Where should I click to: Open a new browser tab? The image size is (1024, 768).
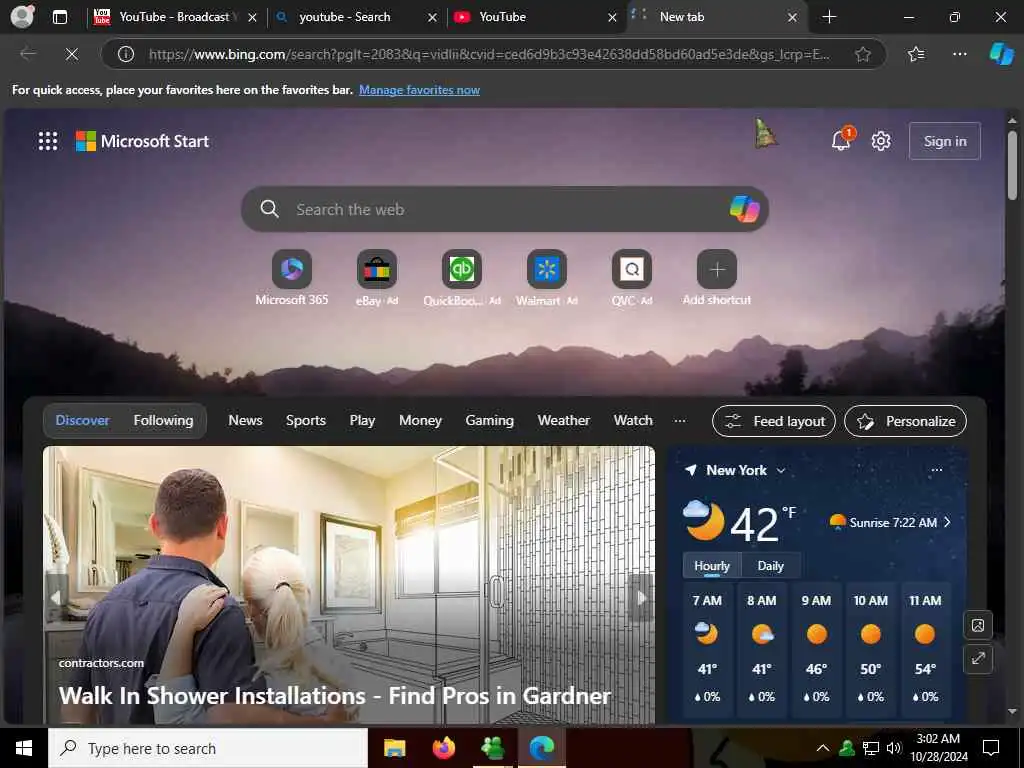click(x=829, y=17)
